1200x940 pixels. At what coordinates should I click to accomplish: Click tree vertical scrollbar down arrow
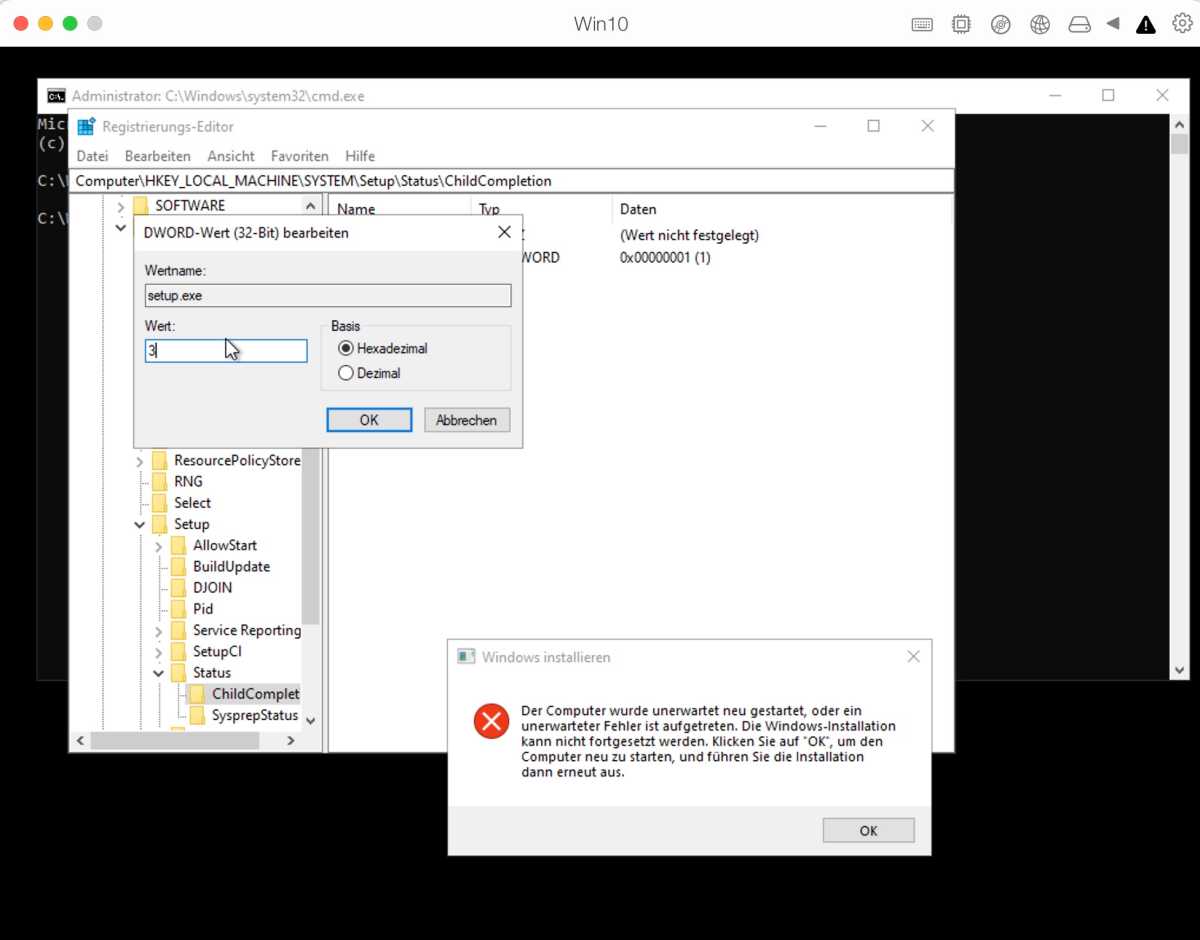click(310, 720)
